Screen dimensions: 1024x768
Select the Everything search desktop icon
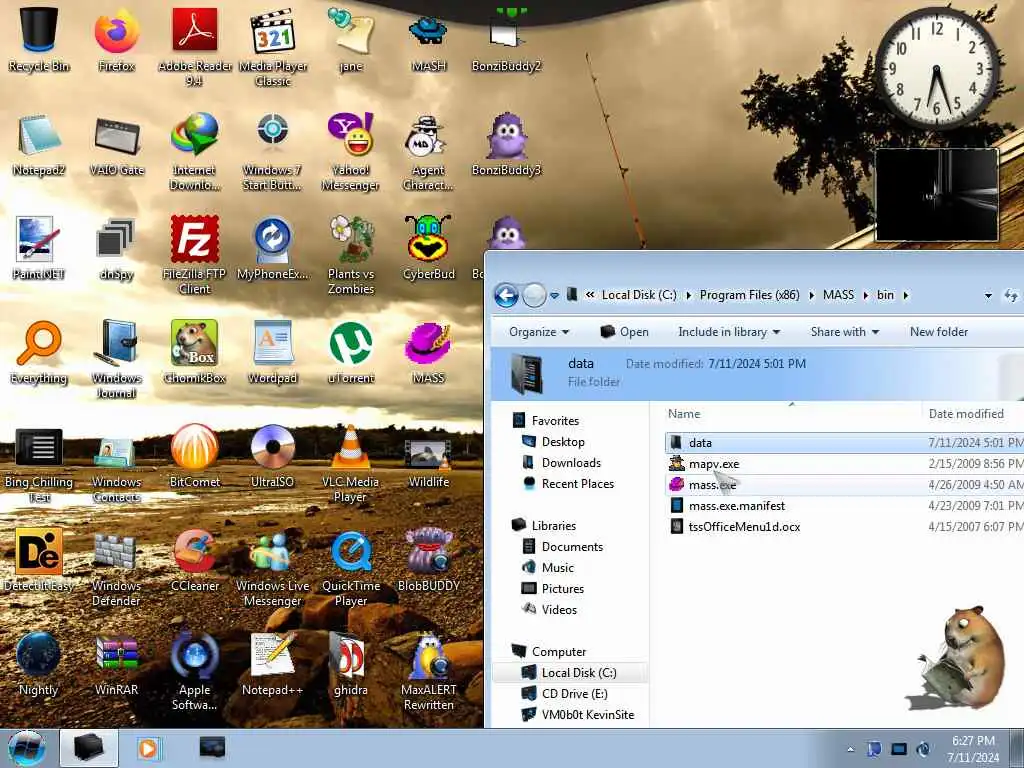tap(39, 353)
